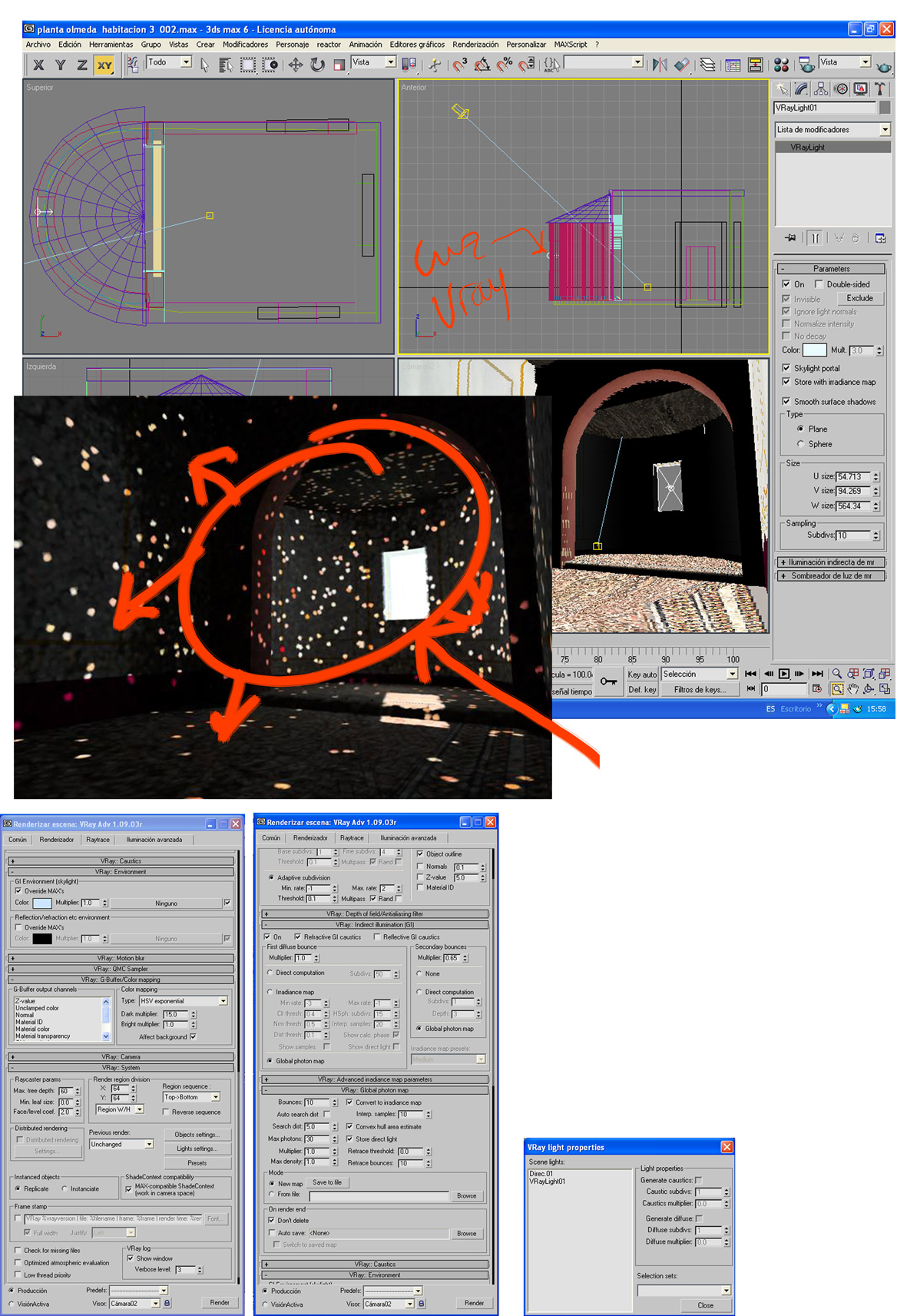Open Color mapping Type HSV exponential dropdown

tap(184, 1001)
